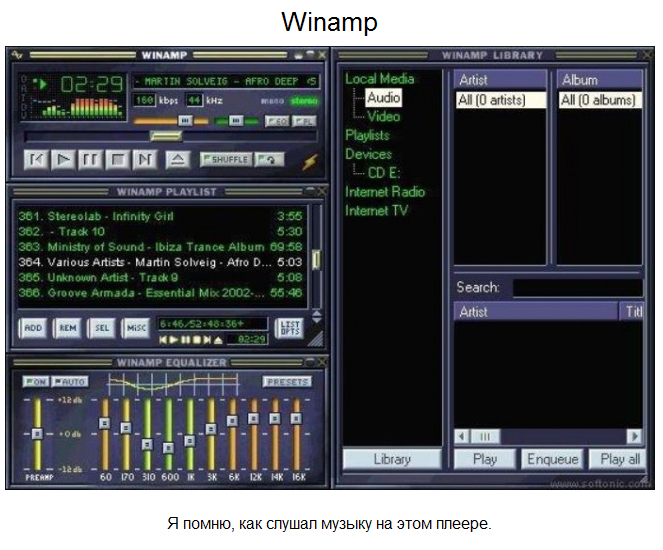Select Video in the library tree
Screen dimensions: 663x550
click(384, 116)
